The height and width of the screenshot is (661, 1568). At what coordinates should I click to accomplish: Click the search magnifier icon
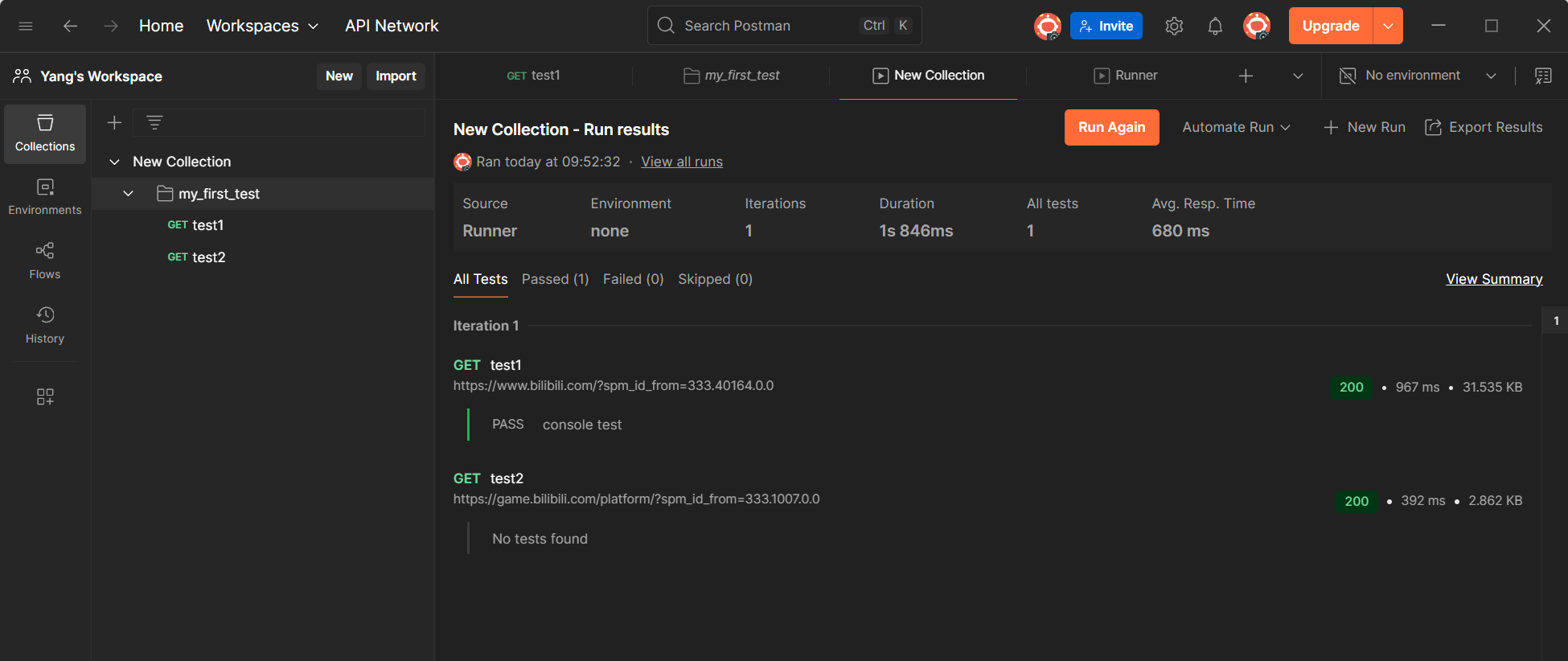click(x=666, y=26)
